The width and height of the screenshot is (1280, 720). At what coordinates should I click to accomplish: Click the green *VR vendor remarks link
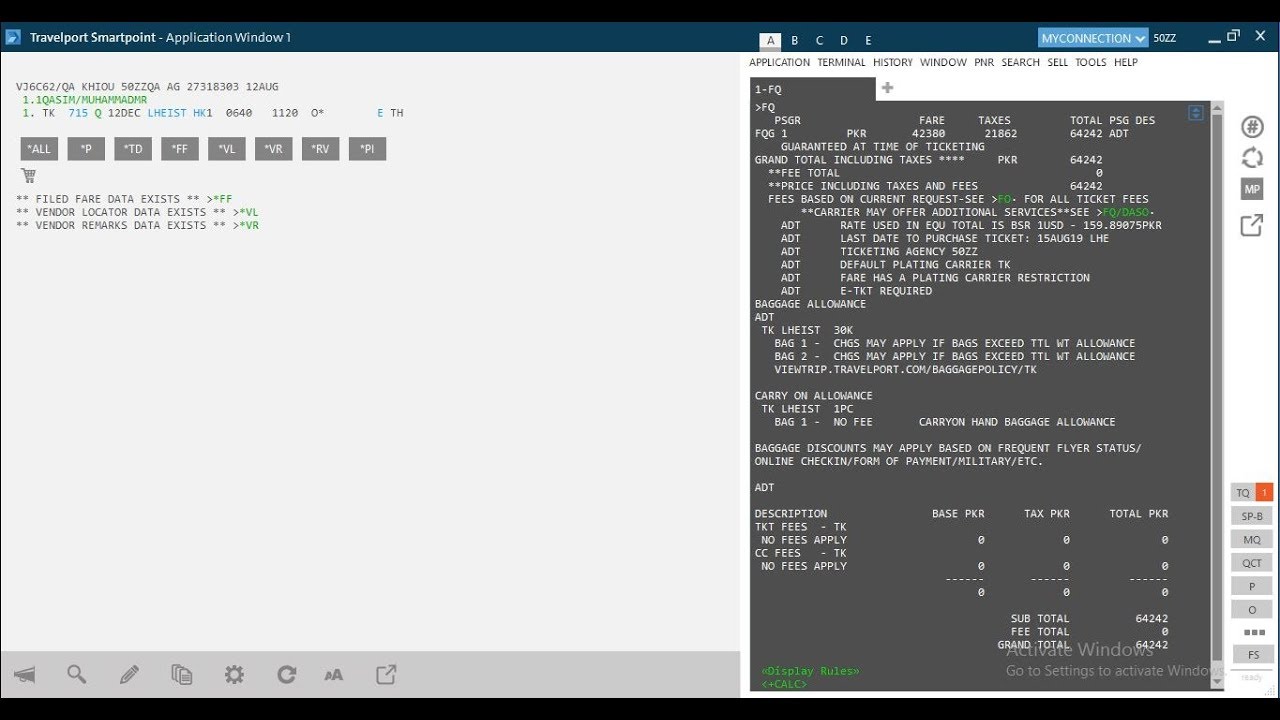(249, 225)
